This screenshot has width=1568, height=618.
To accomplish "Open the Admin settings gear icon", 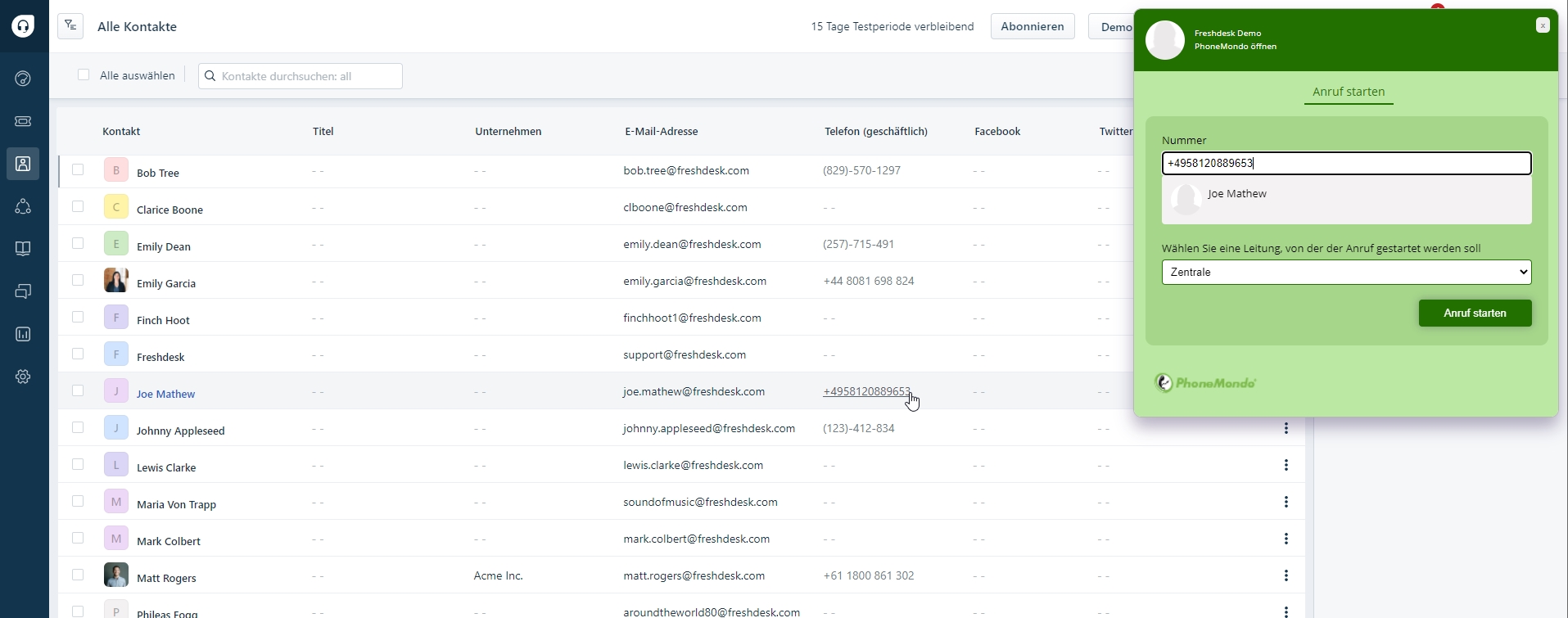I will (x=23, y=377).
